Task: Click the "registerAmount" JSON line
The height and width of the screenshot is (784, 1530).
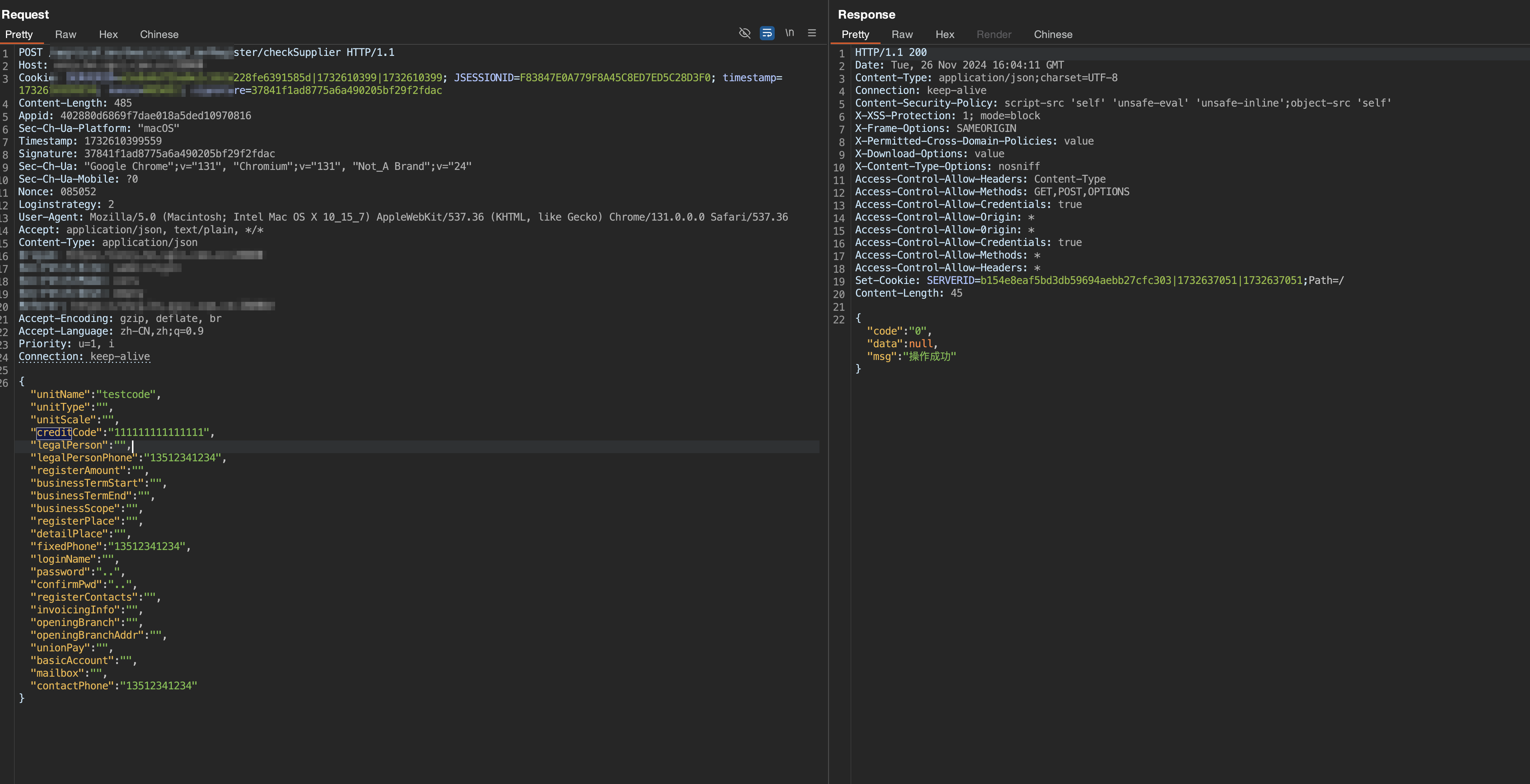Action: [x=90, y=470]
